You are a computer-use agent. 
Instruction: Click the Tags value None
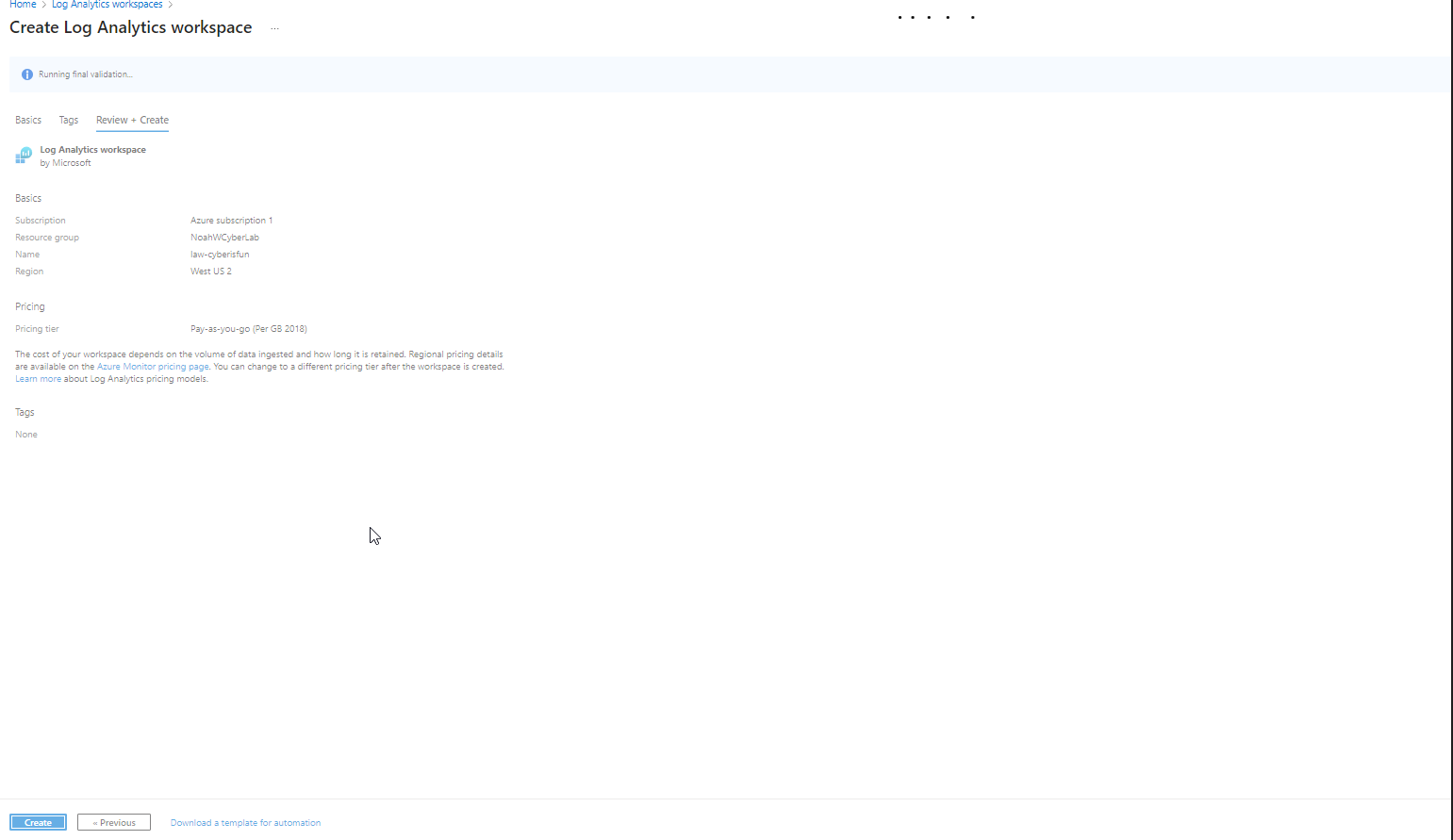[x=26, y=435]
